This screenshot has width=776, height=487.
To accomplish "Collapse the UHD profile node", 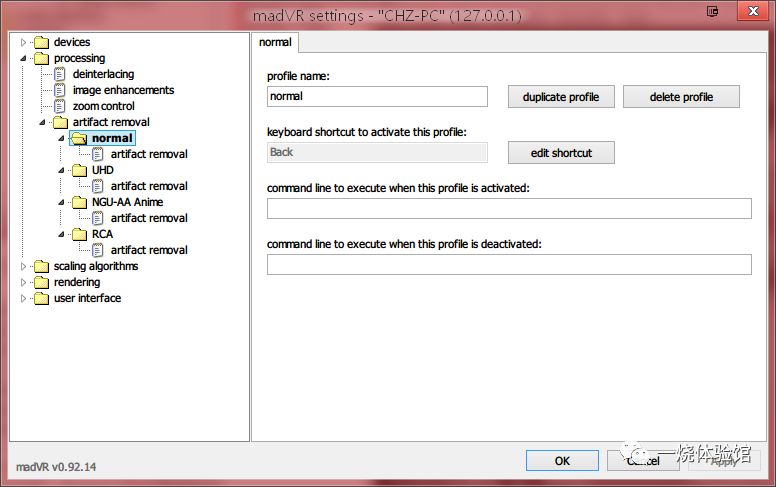I will click(61, 170).
